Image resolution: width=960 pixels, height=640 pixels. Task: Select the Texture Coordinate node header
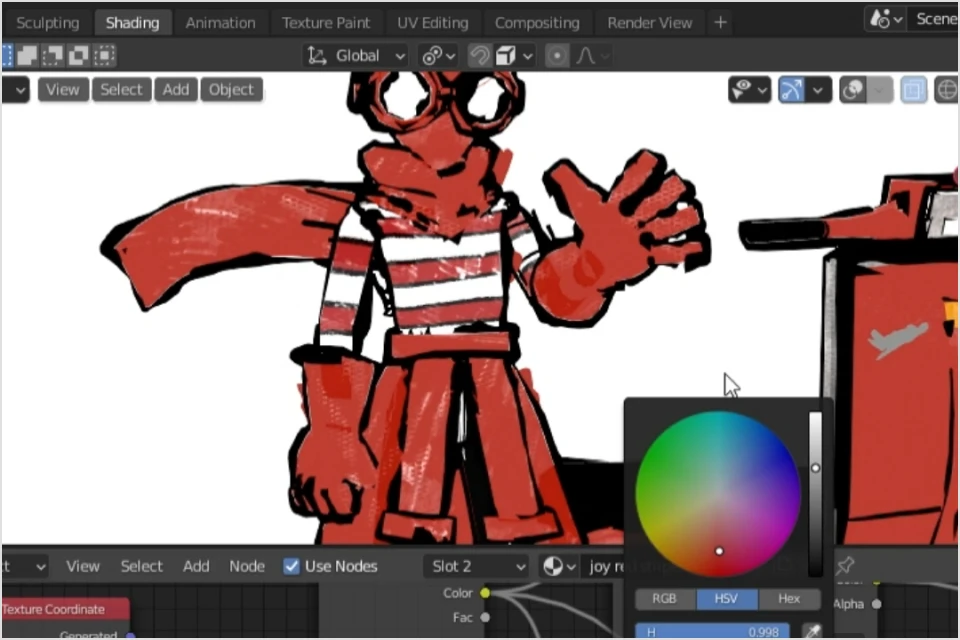pyautogui.click(x=65, y=609)
